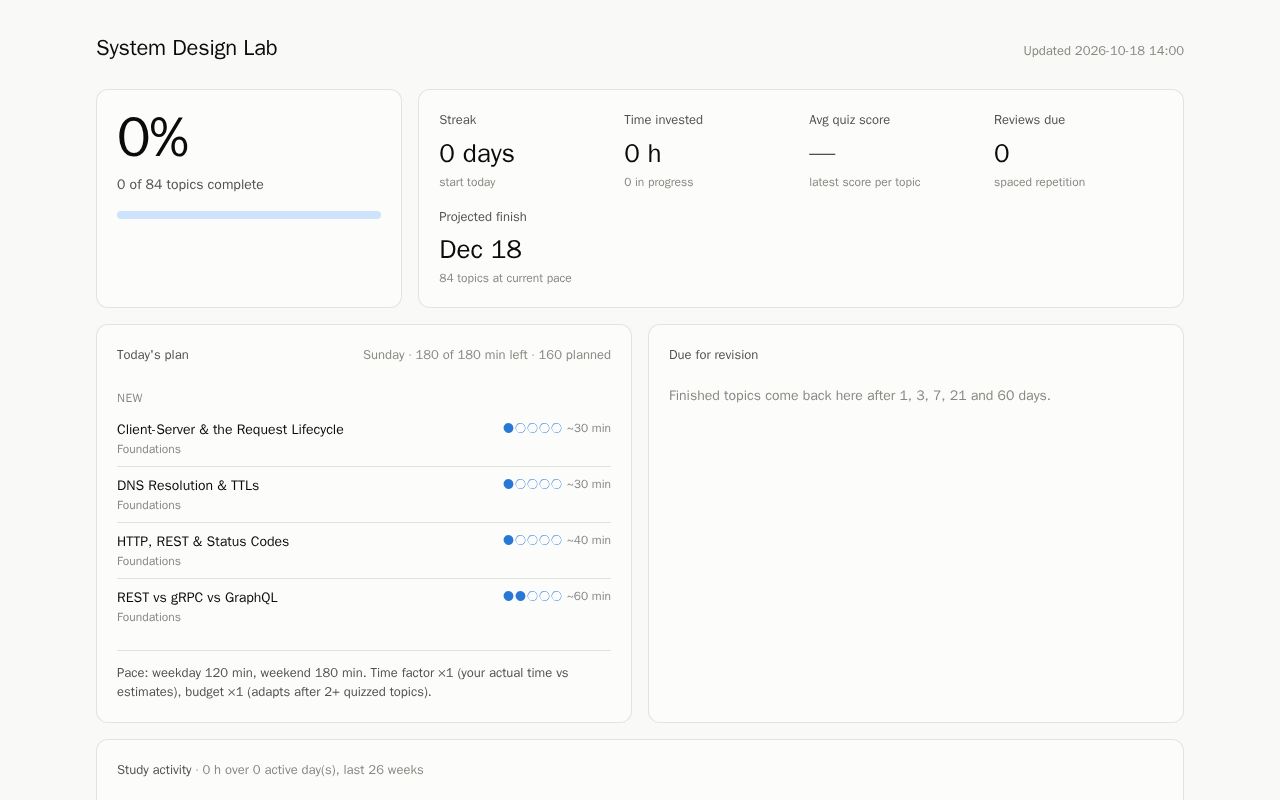The image size is (1280, 800).
Task: Click difficulty dots in DNS Resolution & TTLs row
Action: tap(532, 484)
